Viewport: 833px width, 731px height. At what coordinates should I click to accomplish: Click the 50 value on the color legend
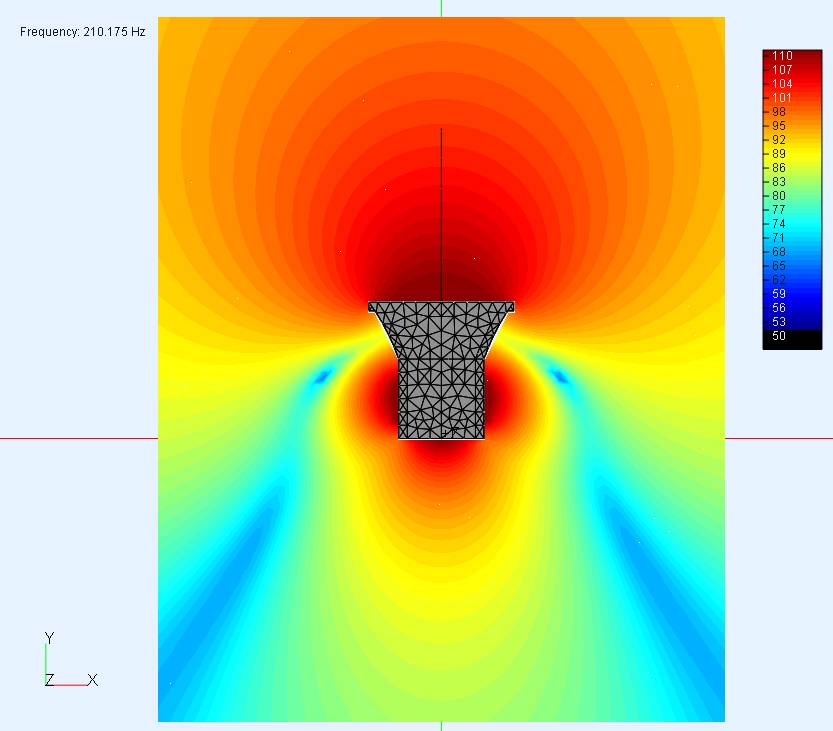[x=779, y=336]
